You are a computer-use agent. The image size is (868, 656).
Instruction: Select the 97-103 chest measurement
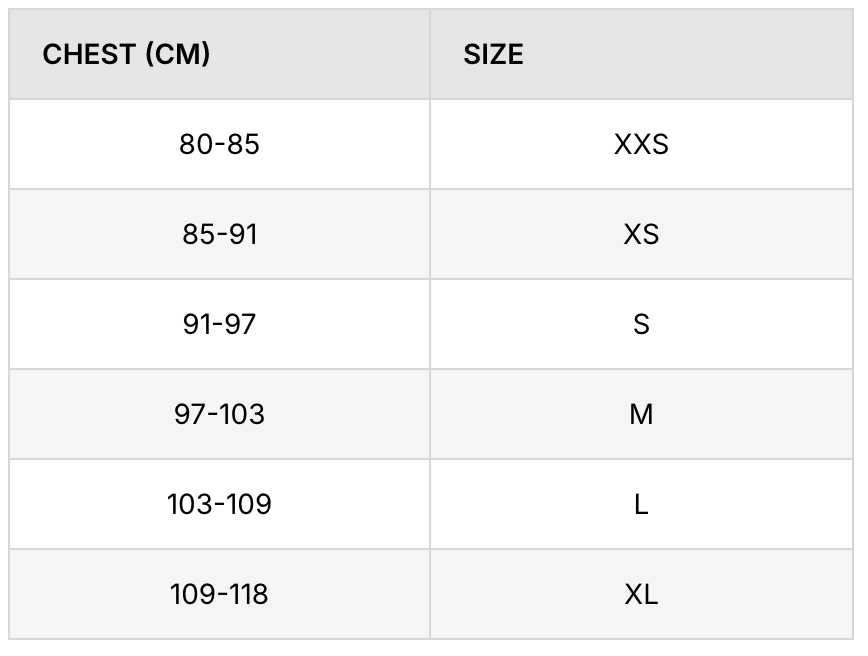click(x=219, y=415)
